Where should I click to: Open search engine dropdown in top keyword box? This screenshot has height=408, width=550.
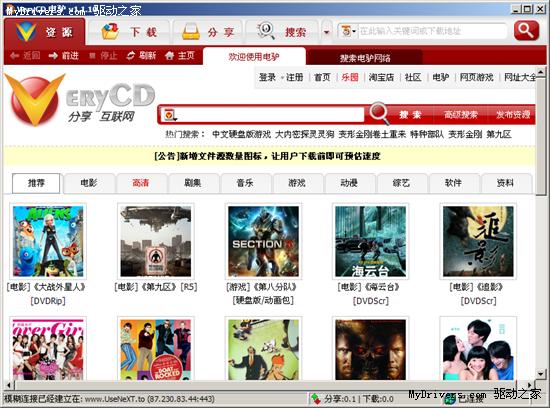click(348, 31)
